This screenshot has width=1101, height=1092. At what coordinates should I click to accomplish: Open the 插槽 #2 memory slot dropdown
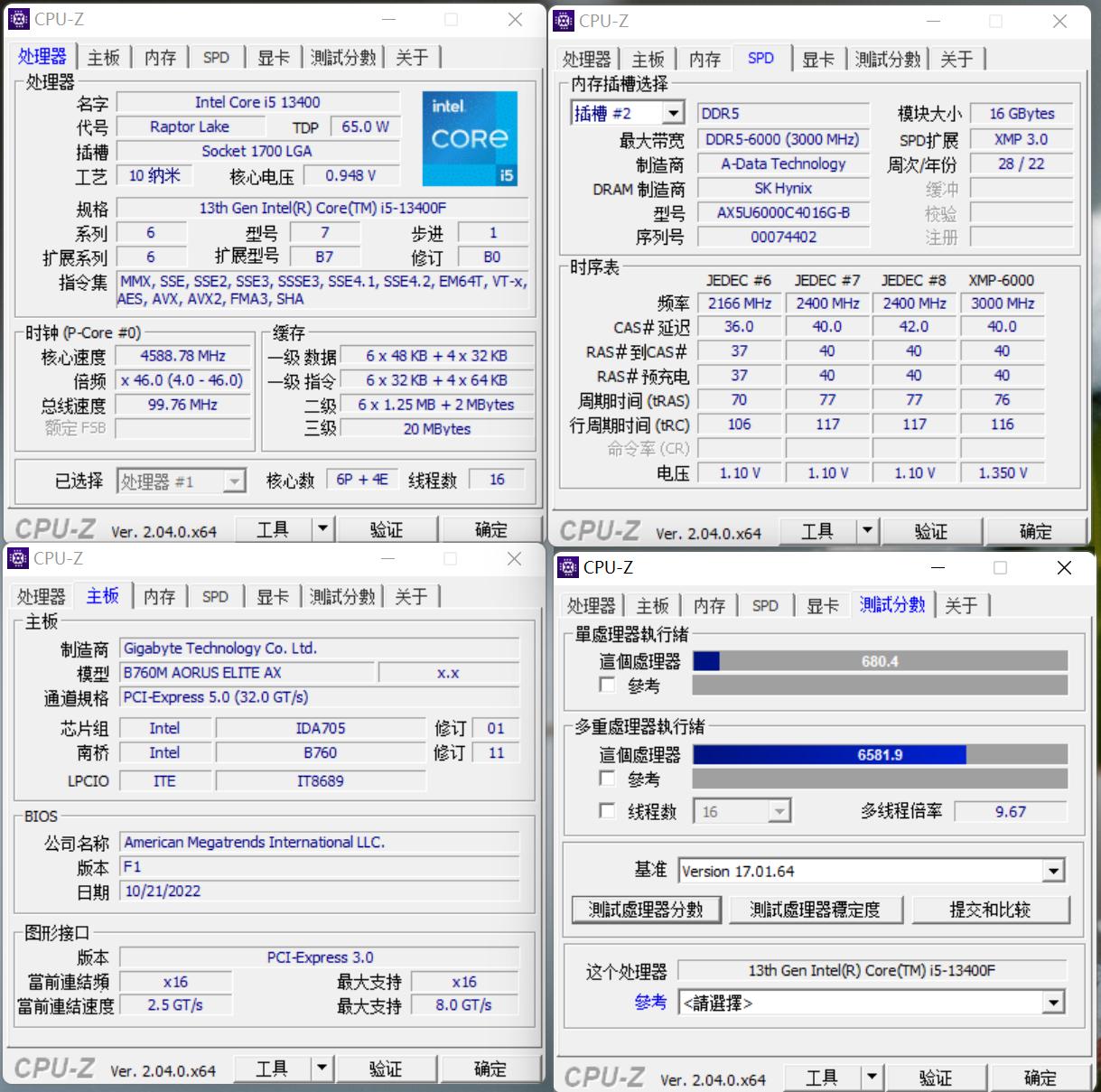pos(673,112)
